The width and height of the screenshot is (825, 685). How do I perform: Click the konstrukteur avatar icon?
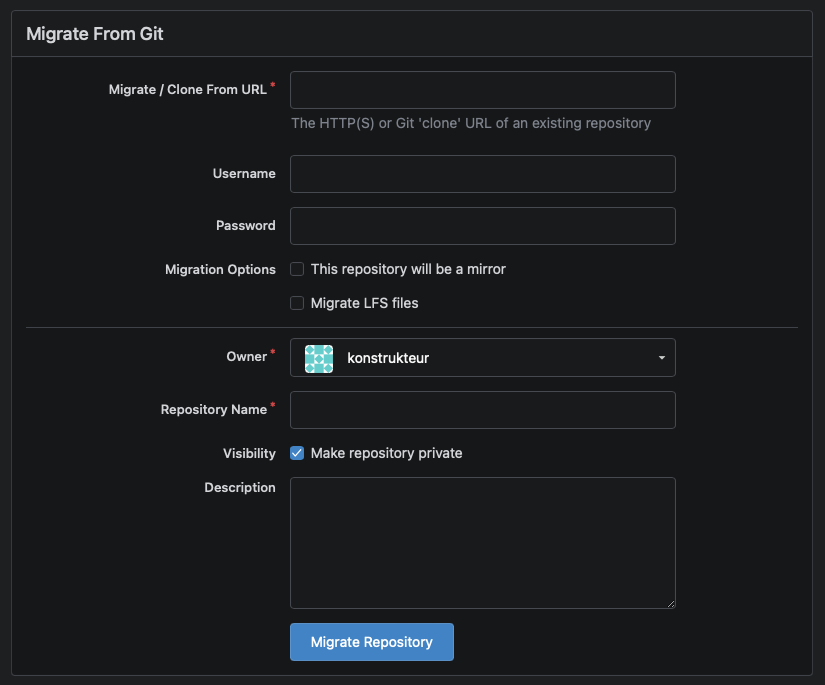pyautogui.click(x=319, y=359)
